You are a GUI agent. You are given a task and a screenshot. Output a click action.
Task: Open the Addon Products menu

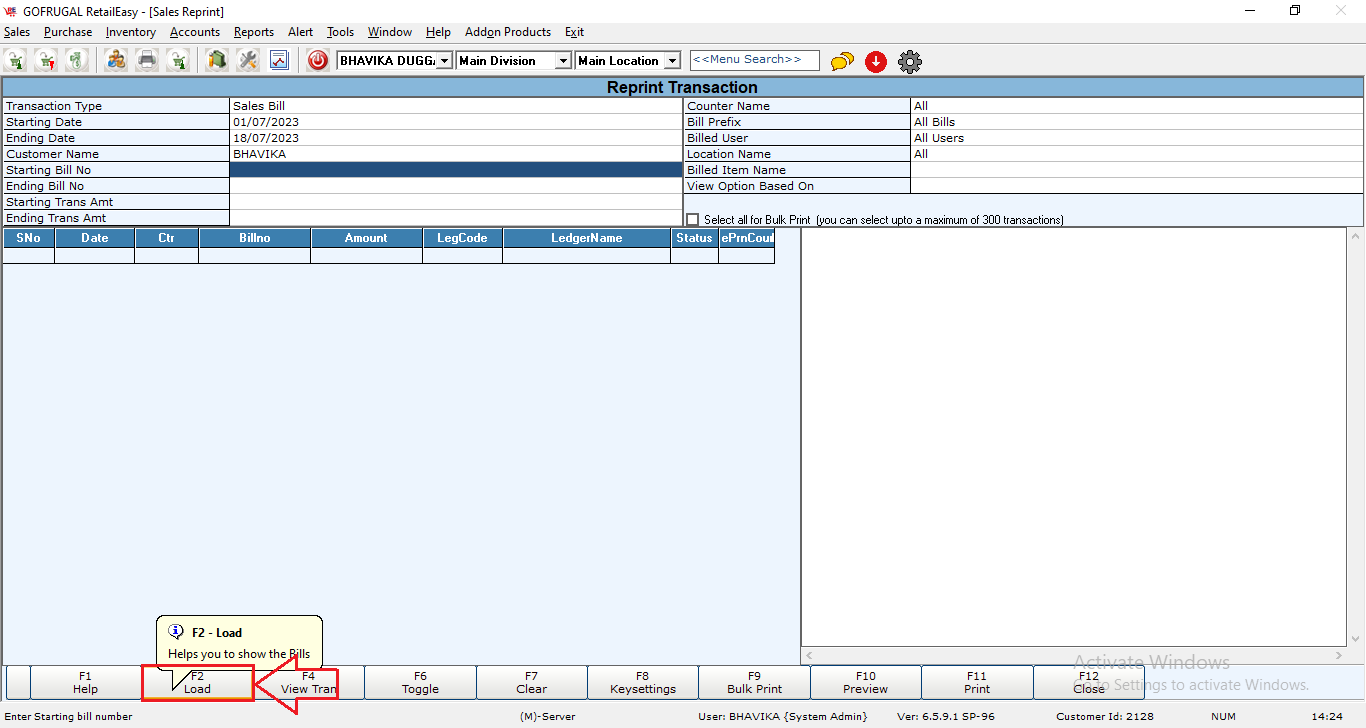tap(507, 32)
